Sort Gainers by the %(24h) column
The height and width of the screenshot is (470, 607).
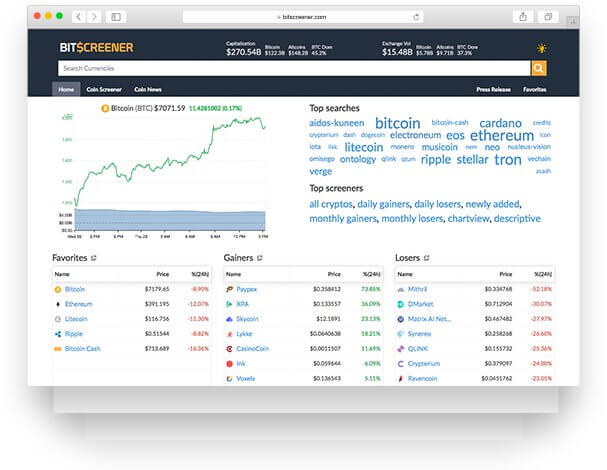372,274
